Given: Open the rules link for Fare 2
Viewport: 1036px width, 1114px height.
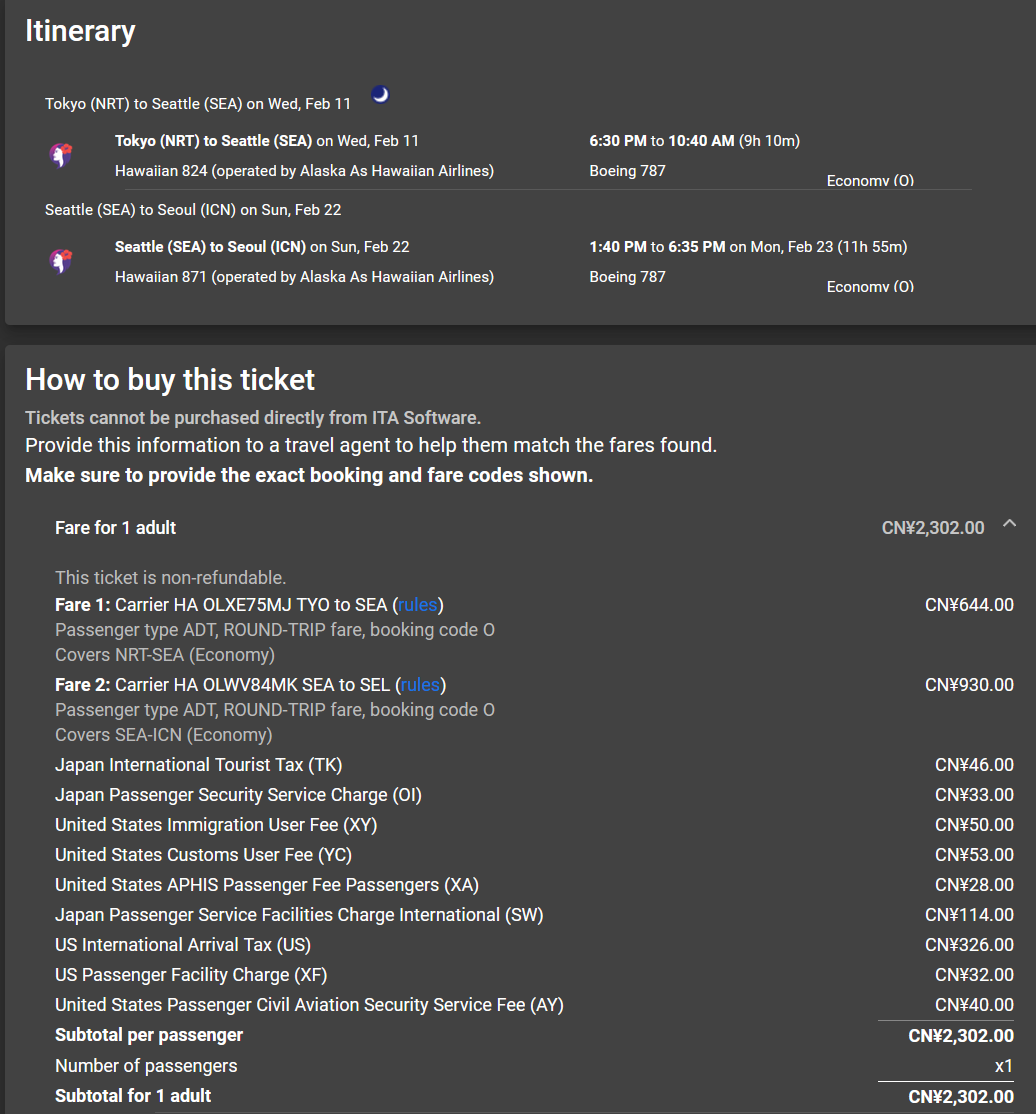Looking at the screenshot, I should [420, 685].
